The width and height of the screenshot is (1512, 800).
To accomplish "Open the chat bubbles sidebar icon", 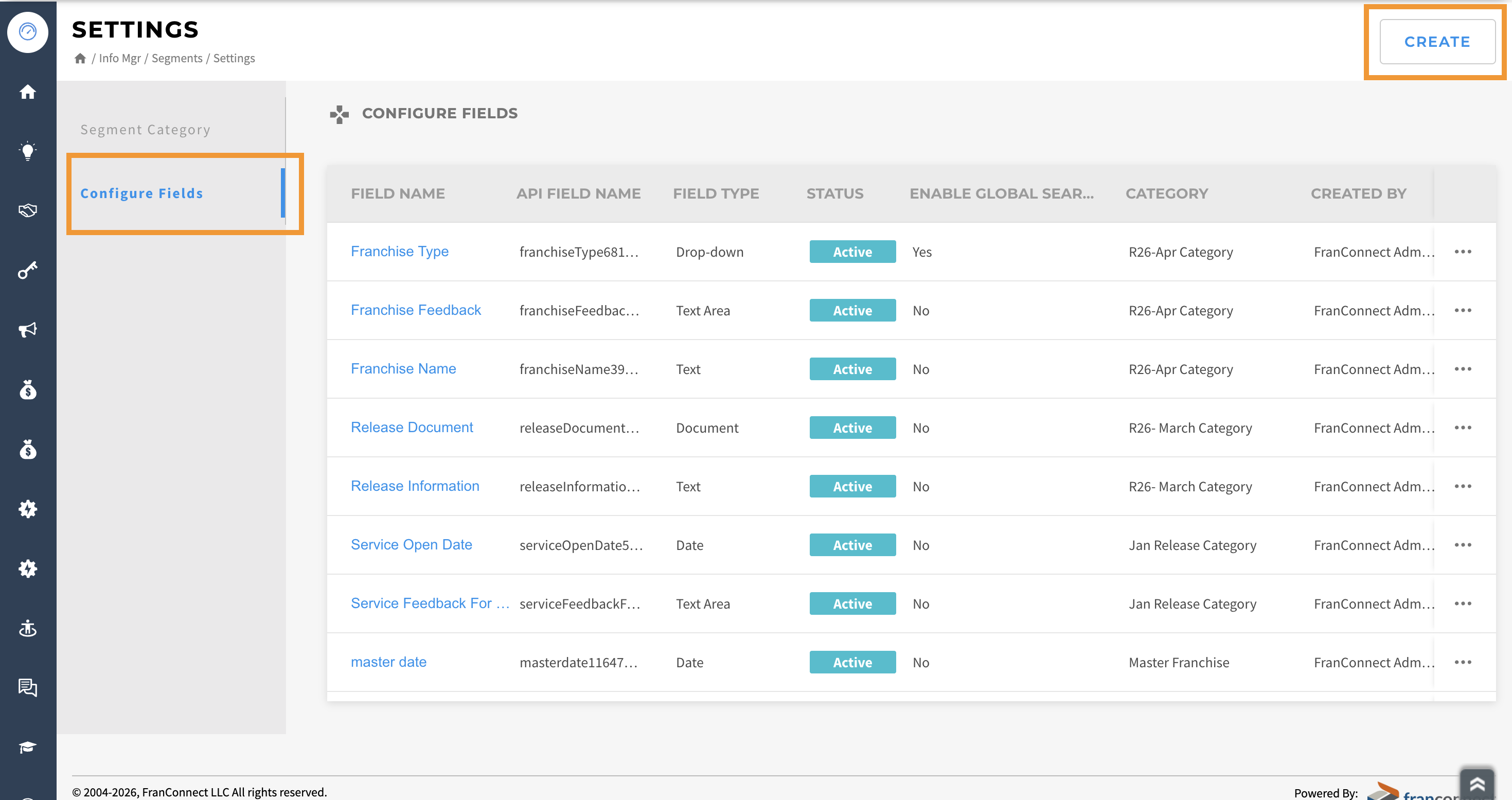I will point(28,687).
